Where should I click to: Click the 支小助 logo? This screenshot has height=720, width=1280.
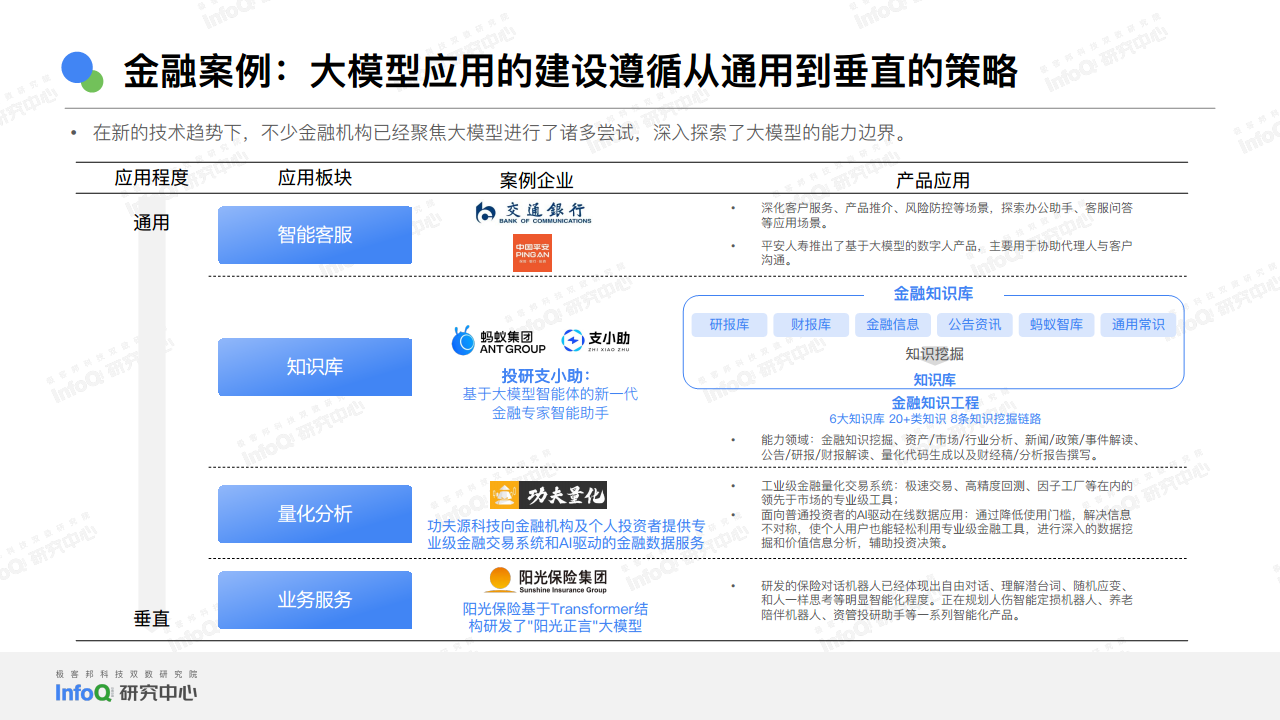click(x=596, y=341)
